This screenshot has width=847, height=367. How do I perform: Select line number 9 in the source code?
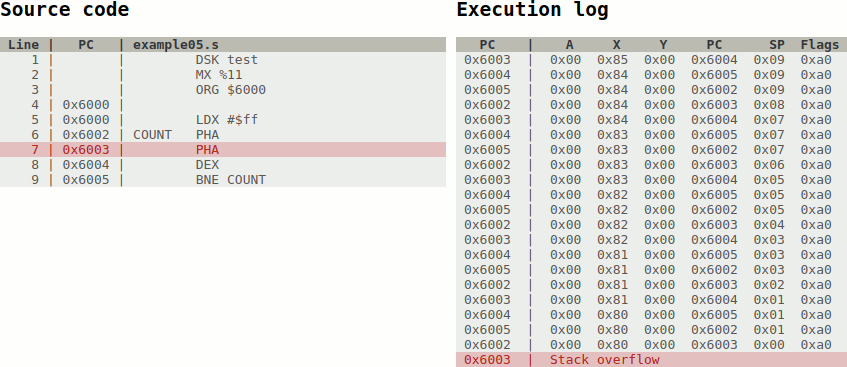pyautogui.click(x=35, y=179)
